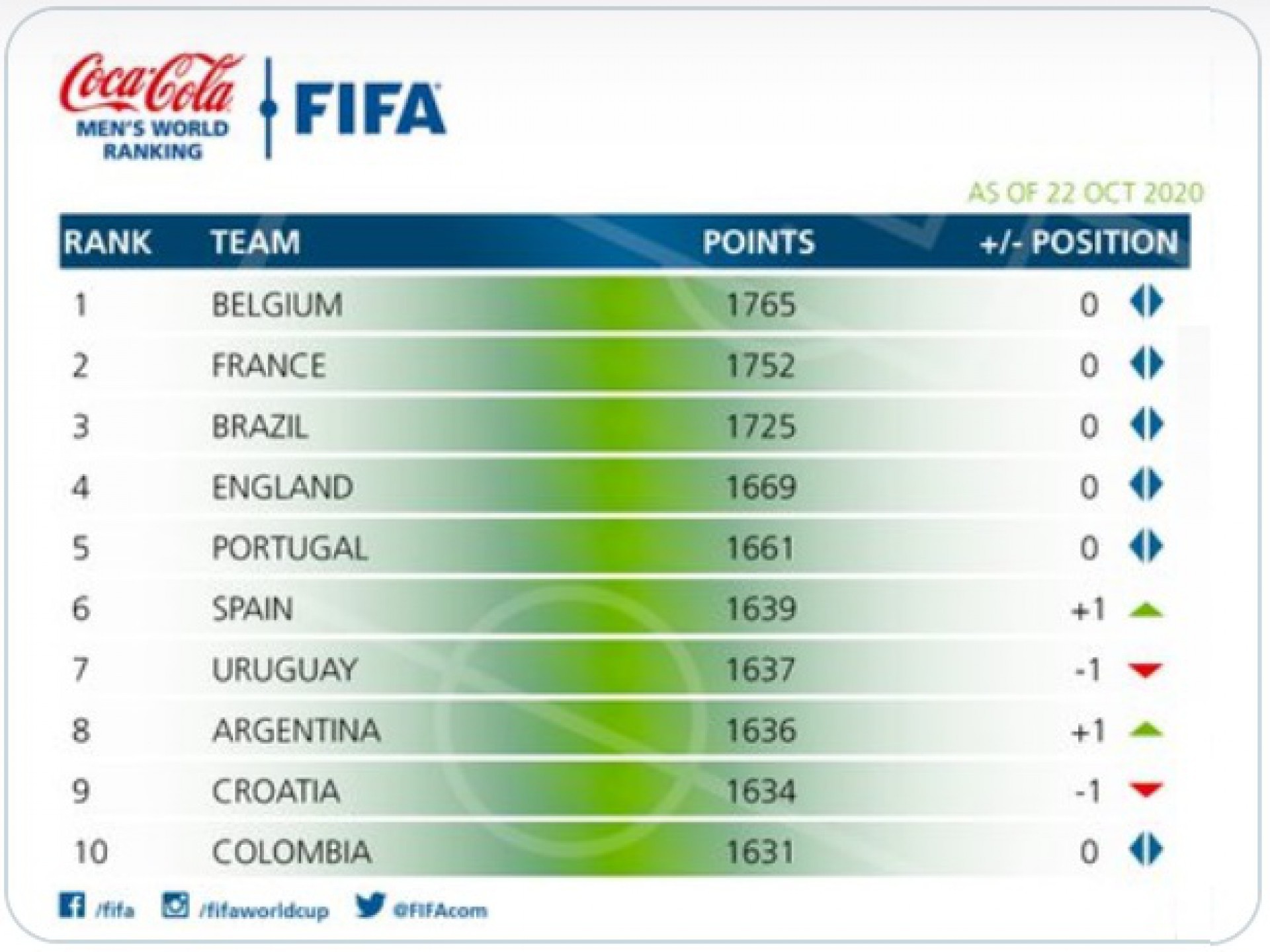
Task: Open the @FIFAcom Twitter link
Action: click(440, 911)
